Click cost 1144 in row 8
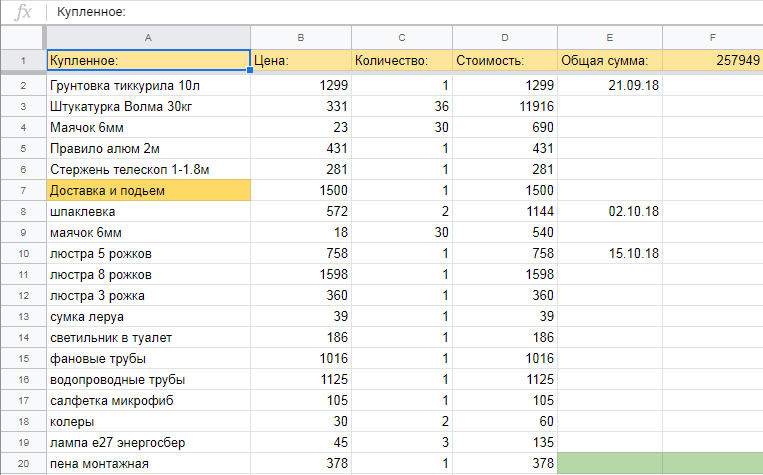The width and height of the screenshot is (763, 475). click(x=505, y=212)
